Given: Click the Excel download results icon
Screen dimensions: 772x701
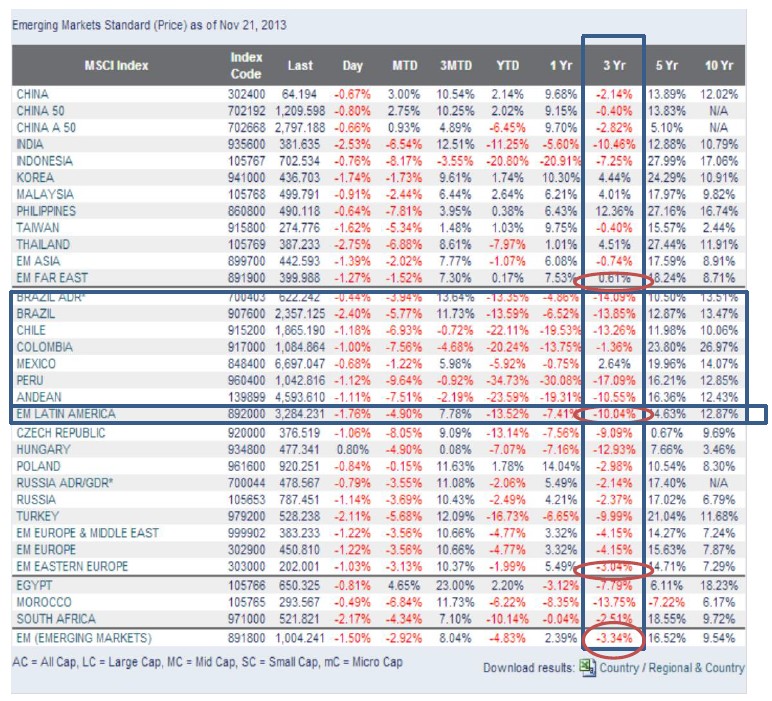Looking at the screenshot, I should click(x=587, y=668).
